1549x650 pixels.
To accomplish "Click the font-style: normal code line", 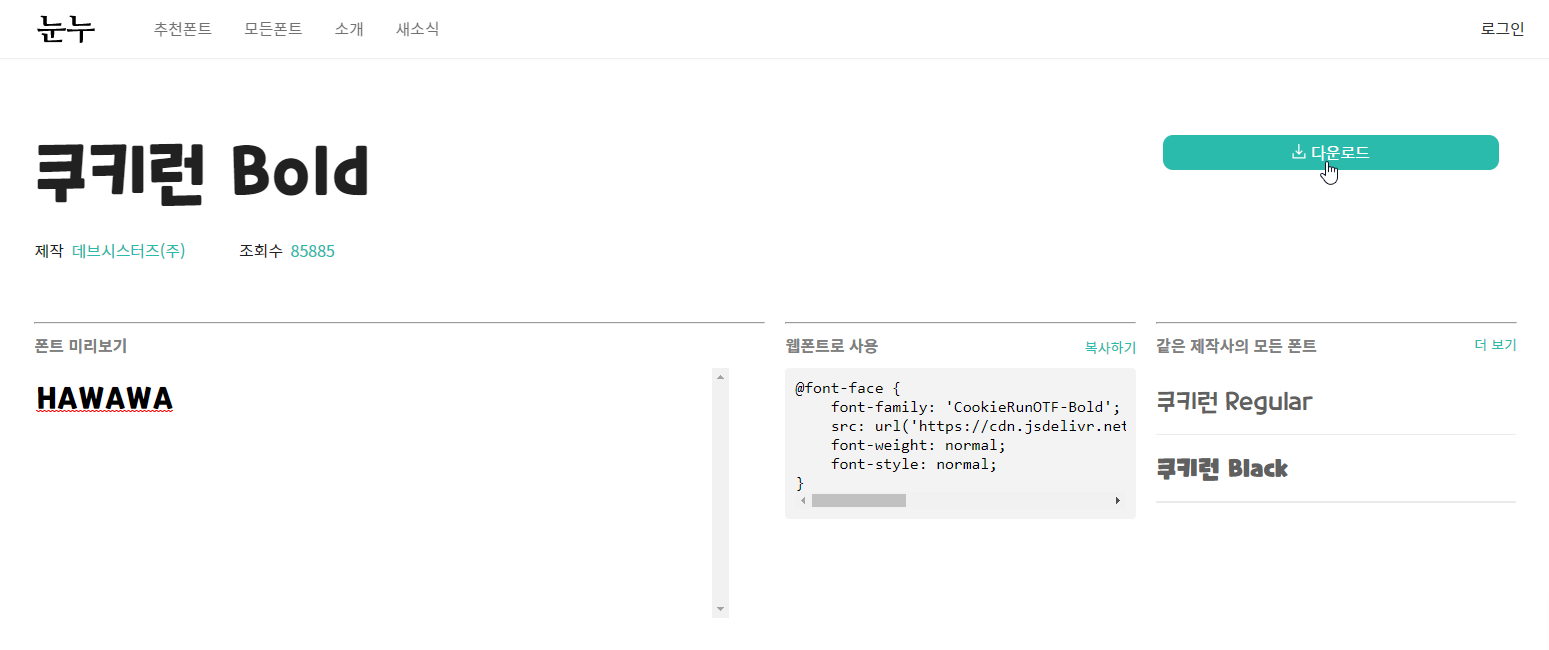I will tap(914, 464).
